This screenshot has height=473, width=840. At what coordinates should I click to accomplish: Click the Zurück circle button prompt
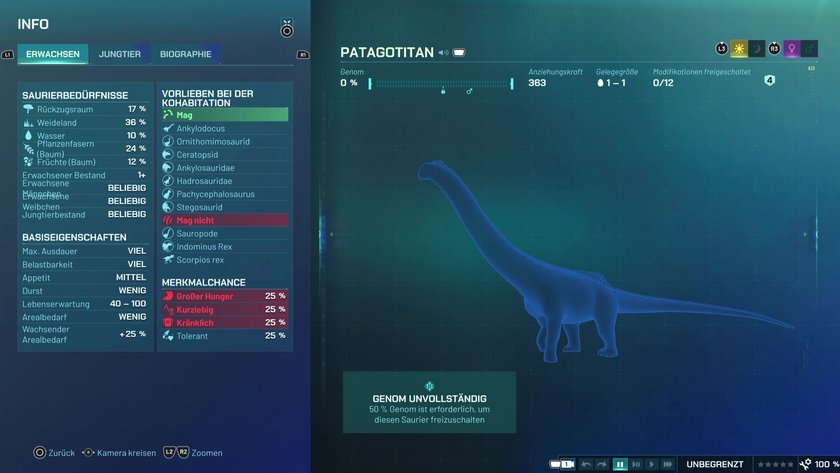tap(54, 453)
